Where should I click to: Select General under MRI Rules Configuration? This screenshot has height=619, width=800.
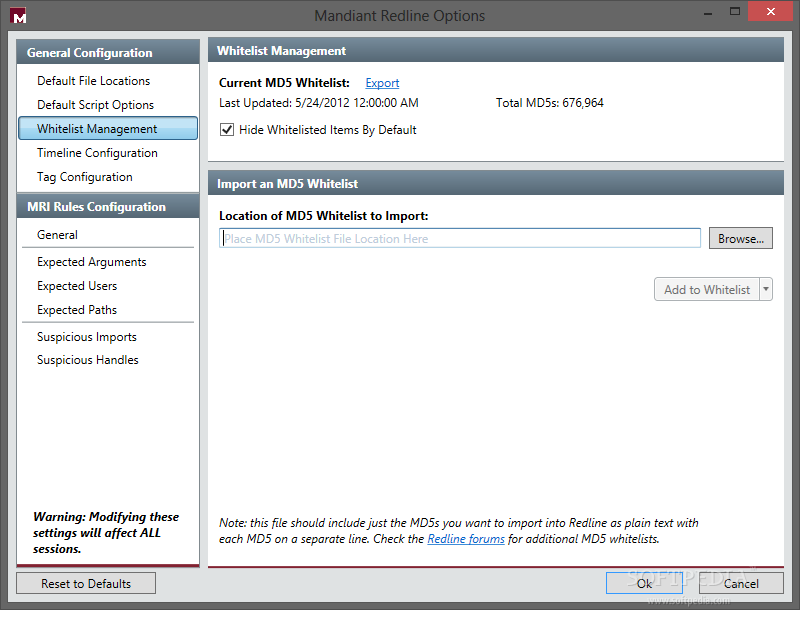coord(57,235)
